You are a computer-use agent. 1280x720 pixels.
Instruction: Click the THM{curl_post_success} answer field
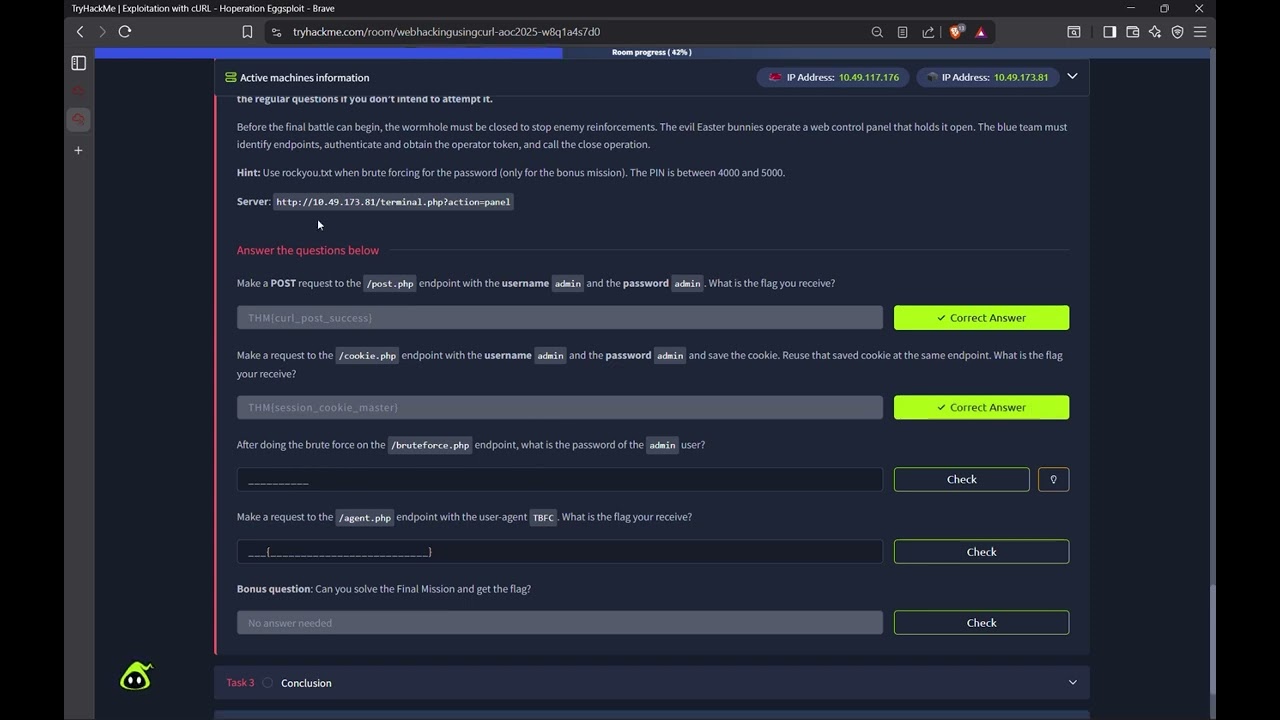click(560, 318)
